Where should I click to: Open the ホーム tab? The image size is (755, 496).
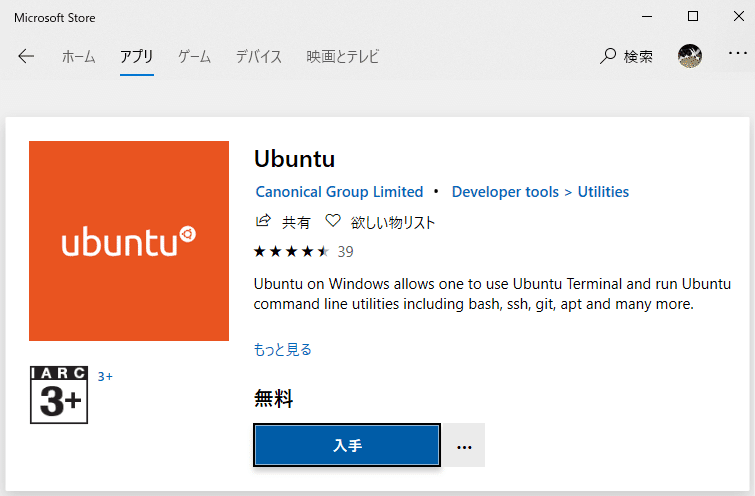(x=78, y=57)
